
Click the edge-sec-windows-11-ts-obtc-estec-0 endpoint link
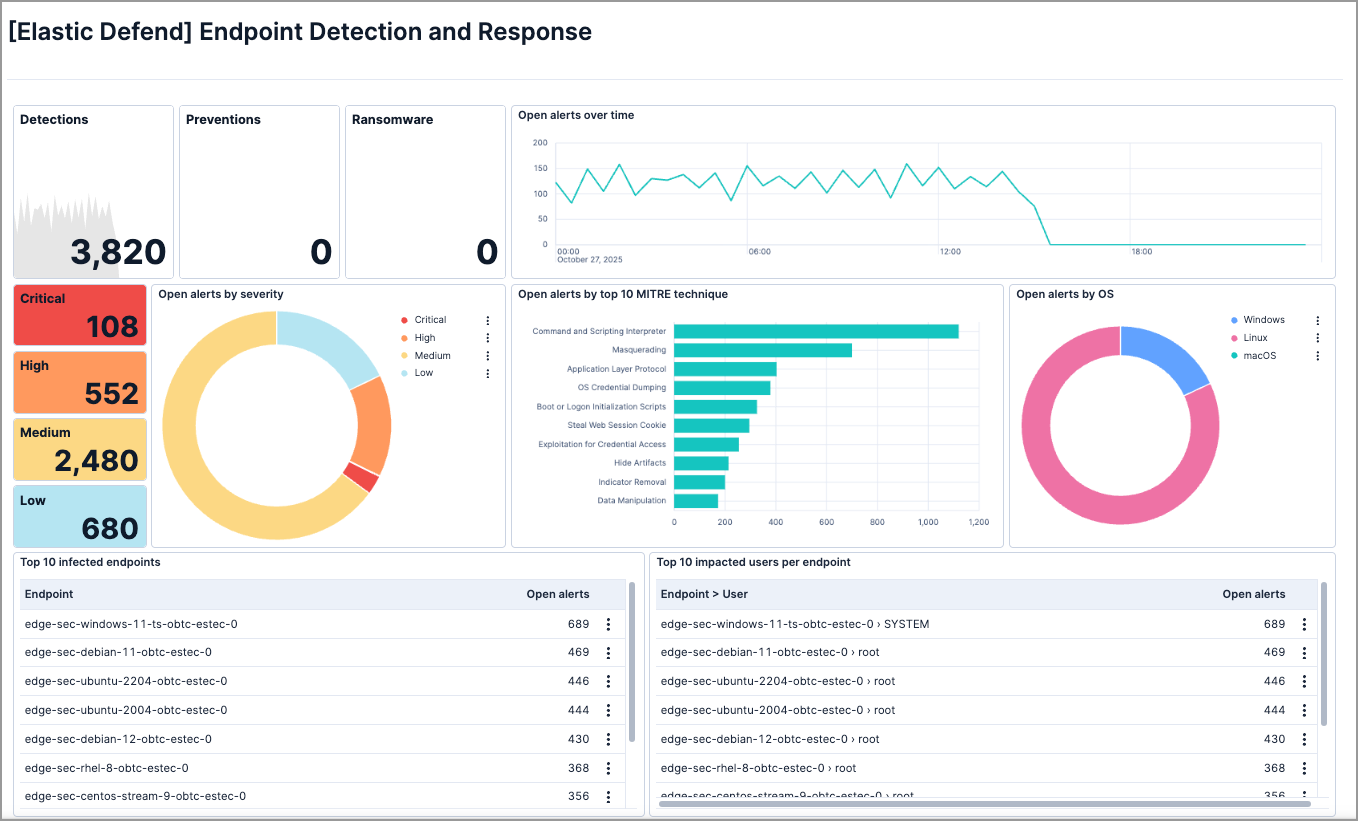(130, 624)
